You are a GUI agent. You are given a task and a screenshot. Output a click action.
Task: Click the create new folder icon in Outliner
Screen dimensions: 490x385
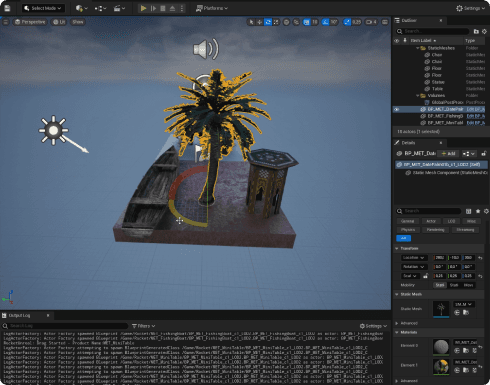click(476, 31)
